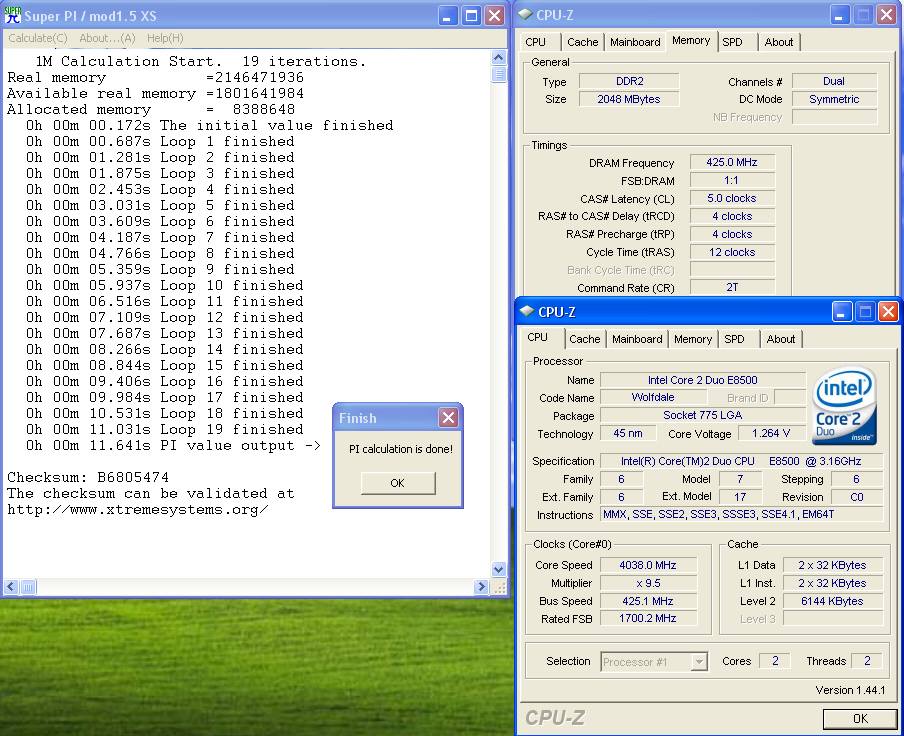Open SPD tab in front CPU-Z window
Image resolution: width=904 pixels, height=736 pixels.
pyautogui.click(x=734, y=339)
